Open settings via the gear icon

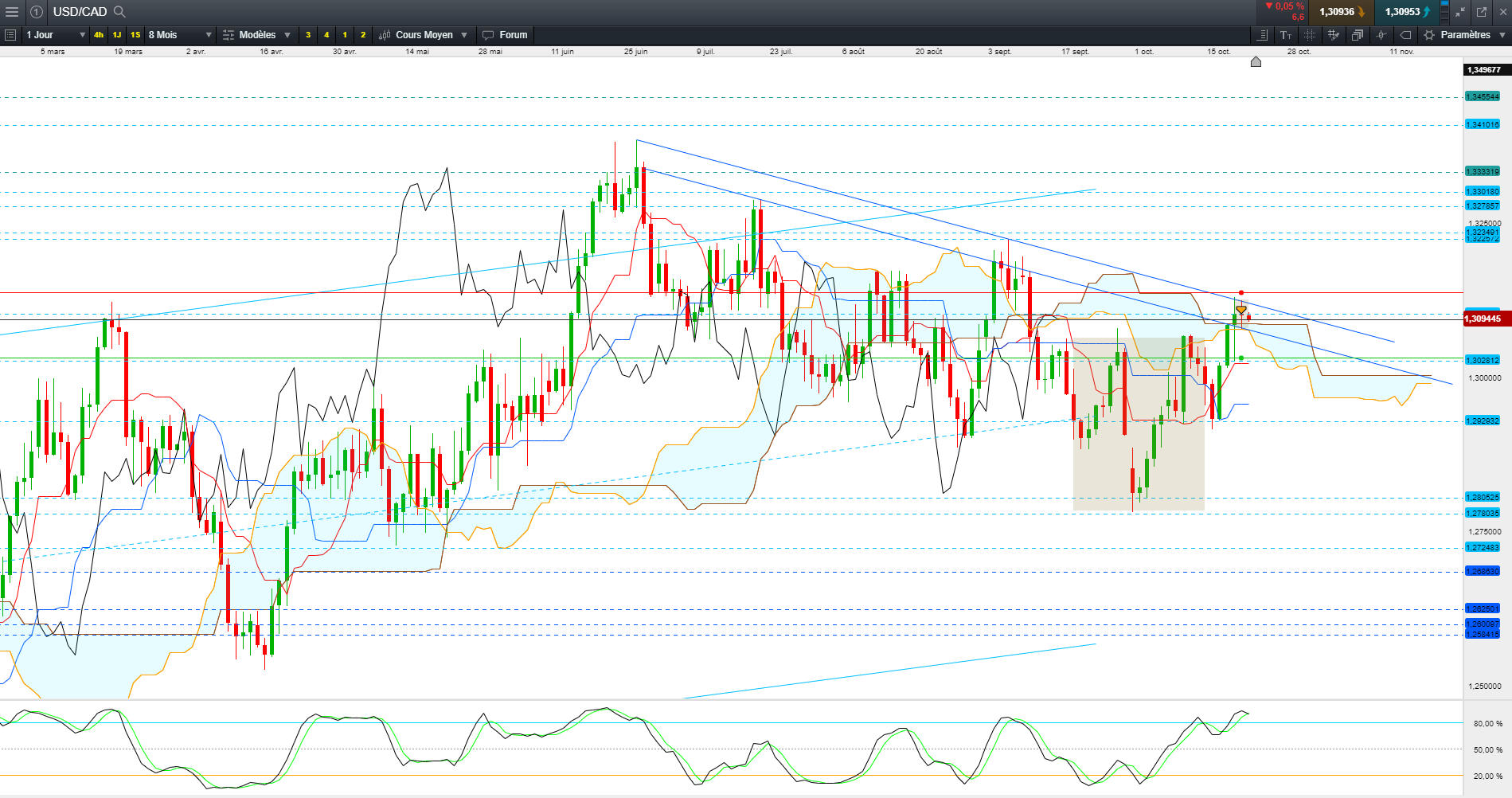point(1429,35)
